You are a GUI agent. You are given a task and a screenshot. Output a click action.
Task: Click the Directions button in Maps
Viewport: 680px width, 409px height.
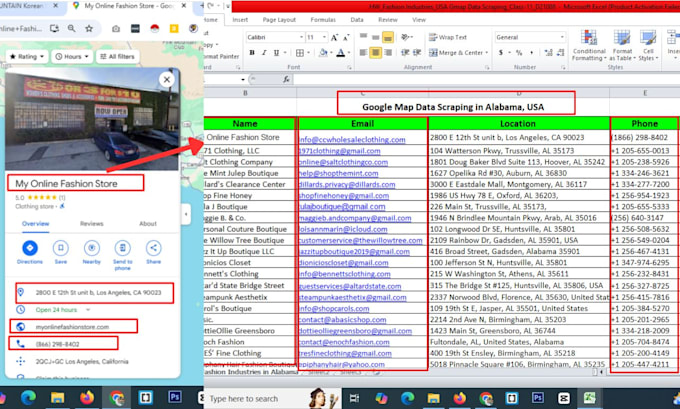(x=30, y=252)
